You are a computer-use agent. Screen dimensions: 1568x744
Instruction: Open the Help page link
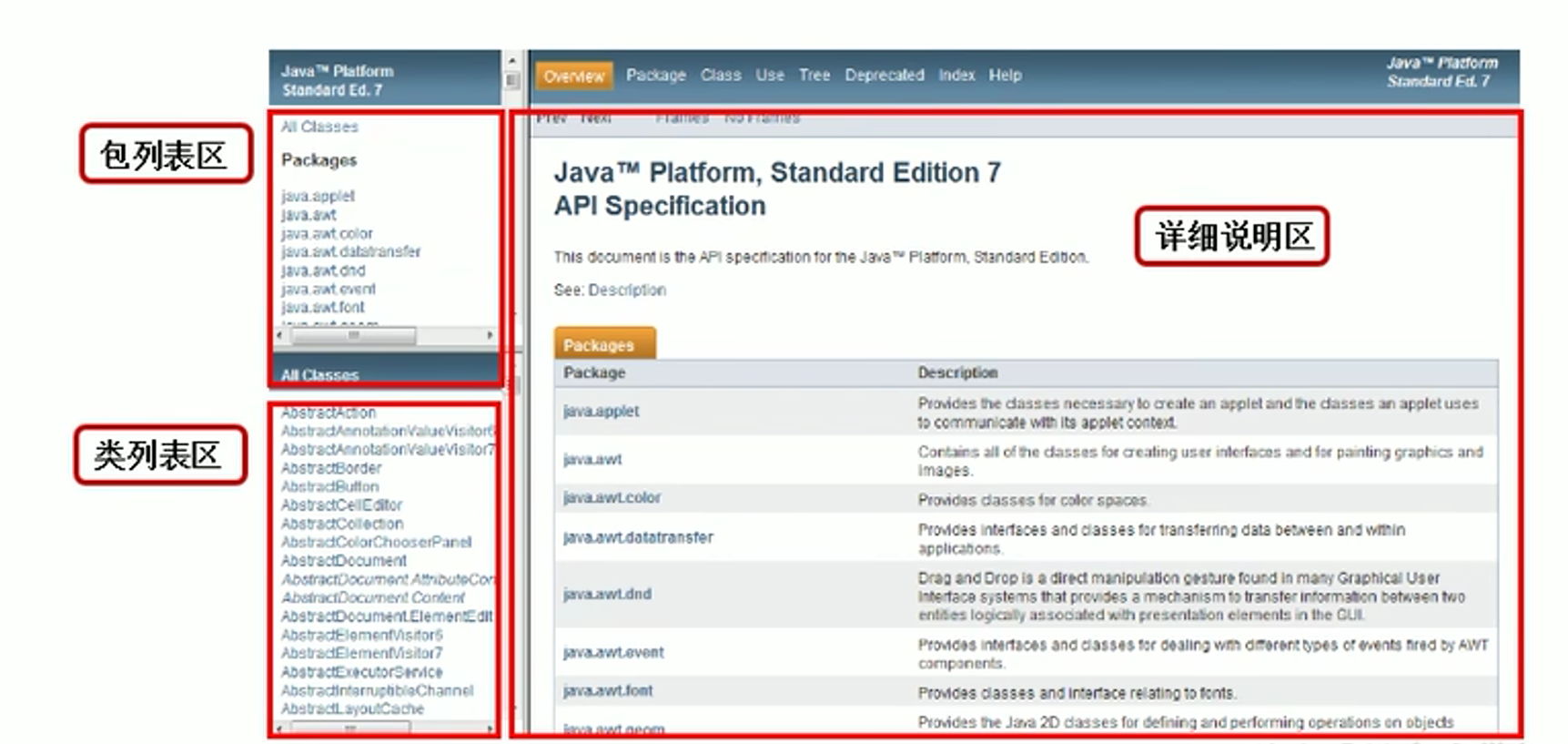click(x=1006, y=76)
